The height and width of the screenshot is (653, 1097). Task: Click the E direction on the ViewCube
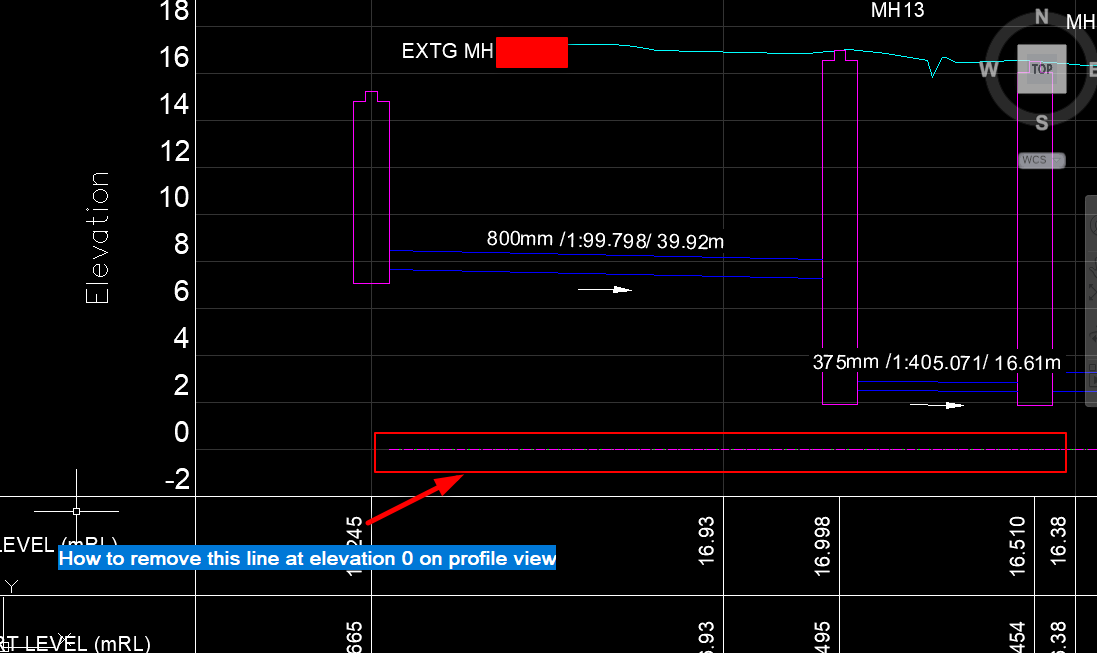coord(1092,69)
